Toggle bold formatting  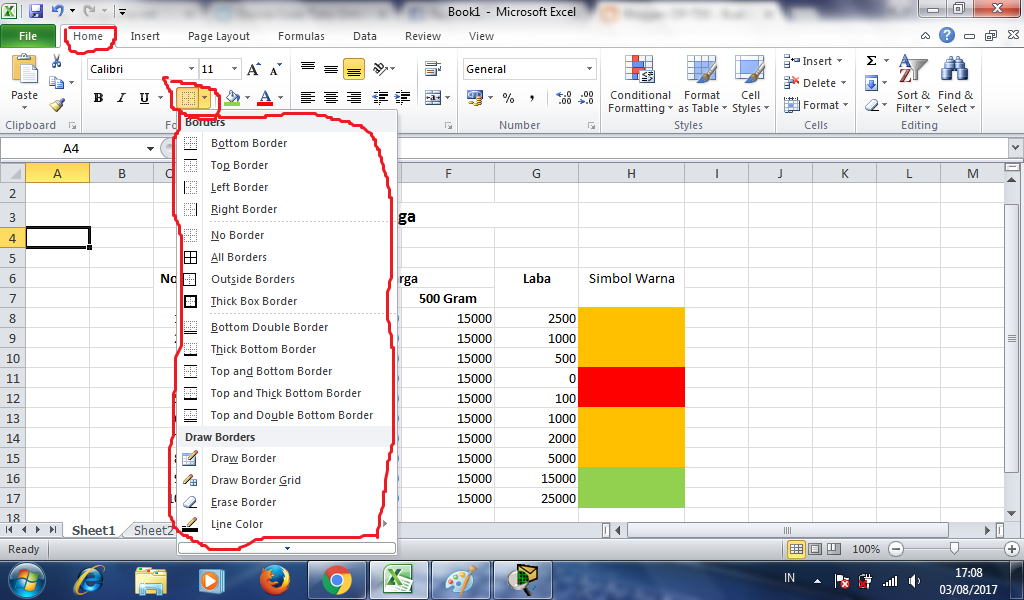tap(97, 98)
